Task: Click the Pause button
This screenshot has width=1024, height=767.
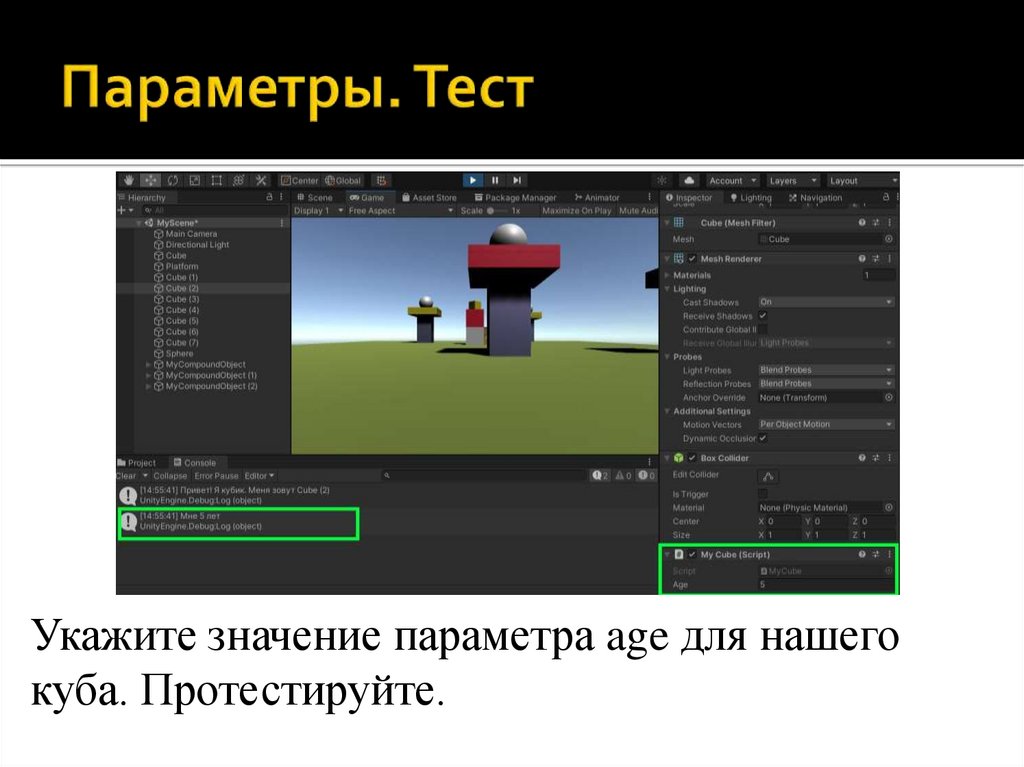Action: 495,180
